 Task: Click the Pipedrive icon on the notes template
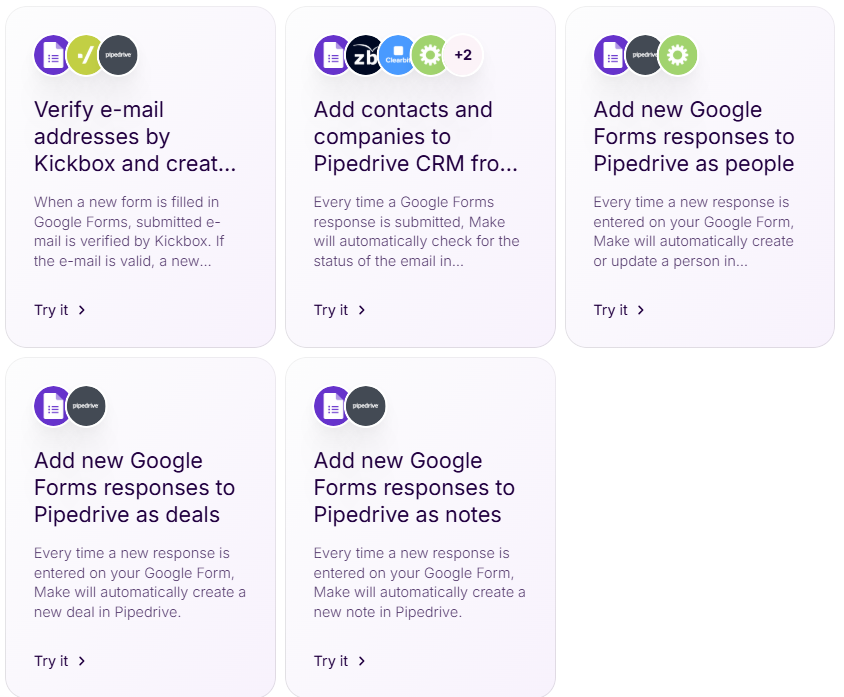365,406
